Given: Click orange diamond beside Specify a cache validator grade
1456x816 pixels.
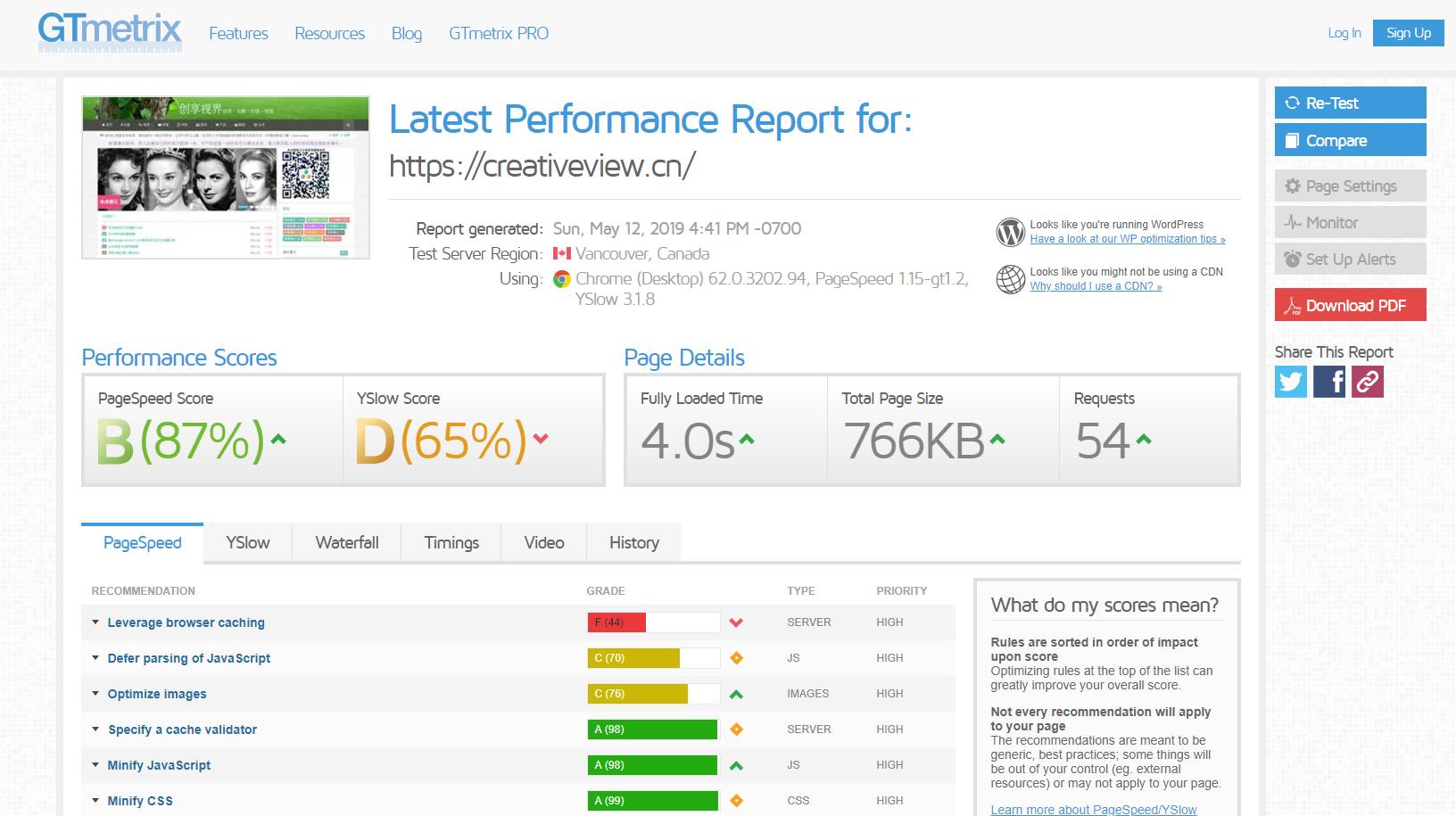Looking at the screenshot, I should [736, 729].
